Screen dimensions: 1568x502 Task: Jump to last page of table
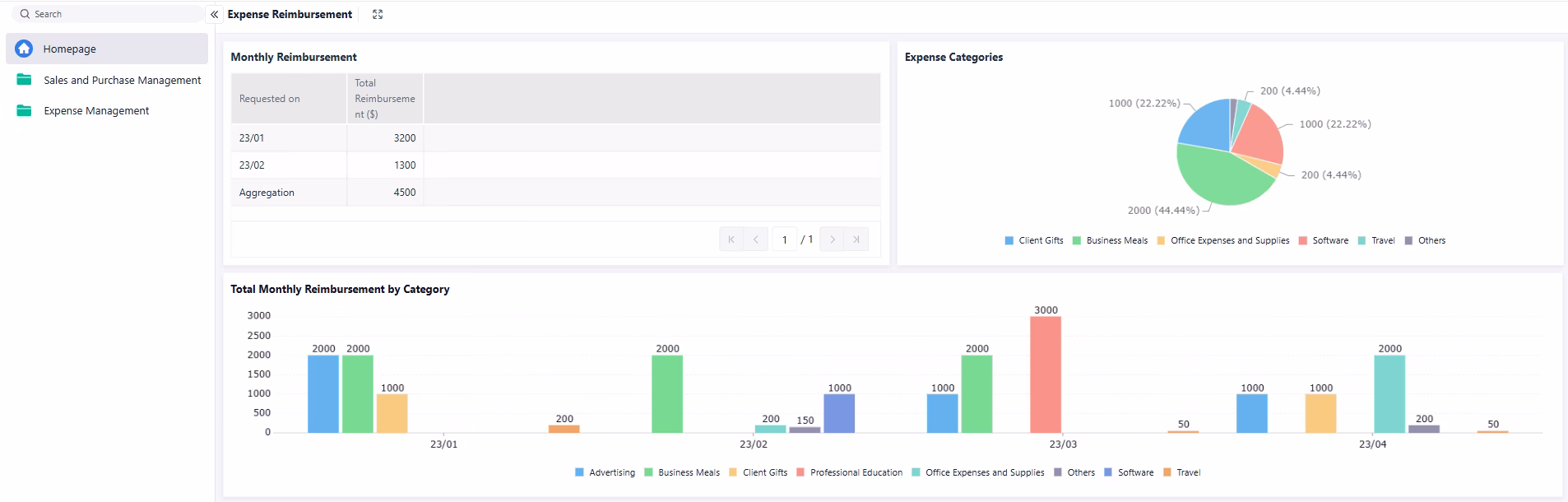pos(856,239)
